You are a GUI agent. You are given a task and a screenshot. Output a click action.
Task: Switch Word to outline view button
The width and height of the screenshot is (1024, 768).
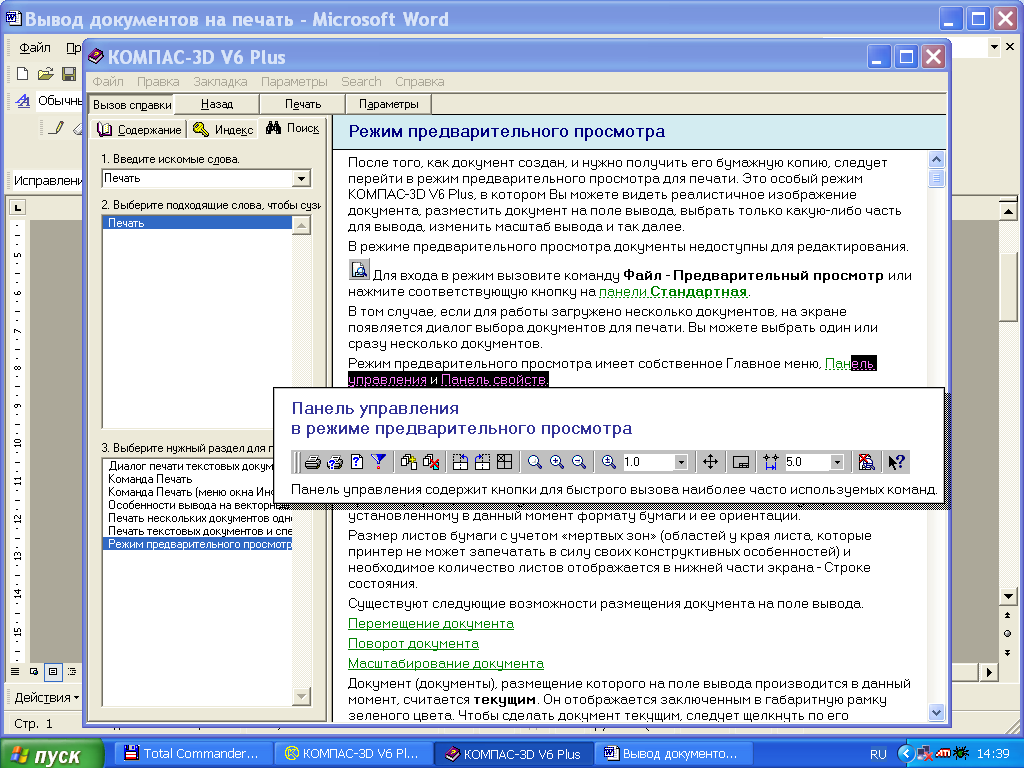(72, 671)
